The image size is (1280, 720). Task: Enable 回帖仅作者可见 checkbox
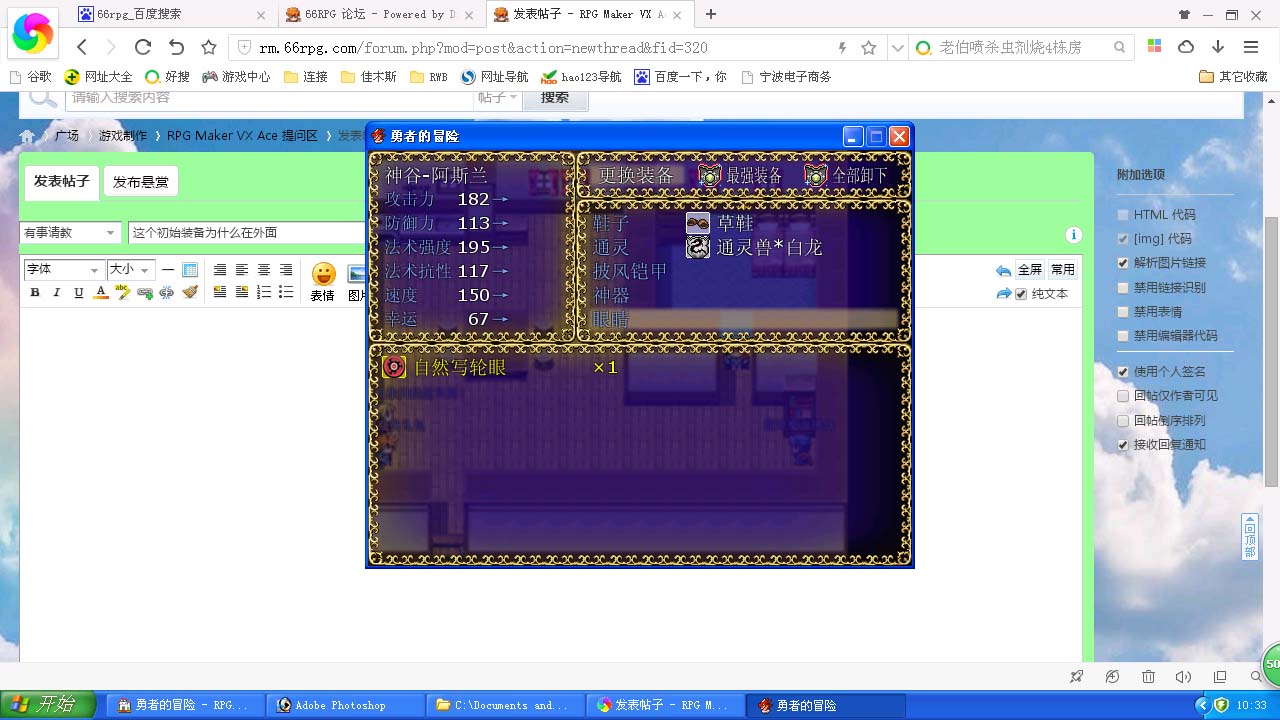(1123, 396)
